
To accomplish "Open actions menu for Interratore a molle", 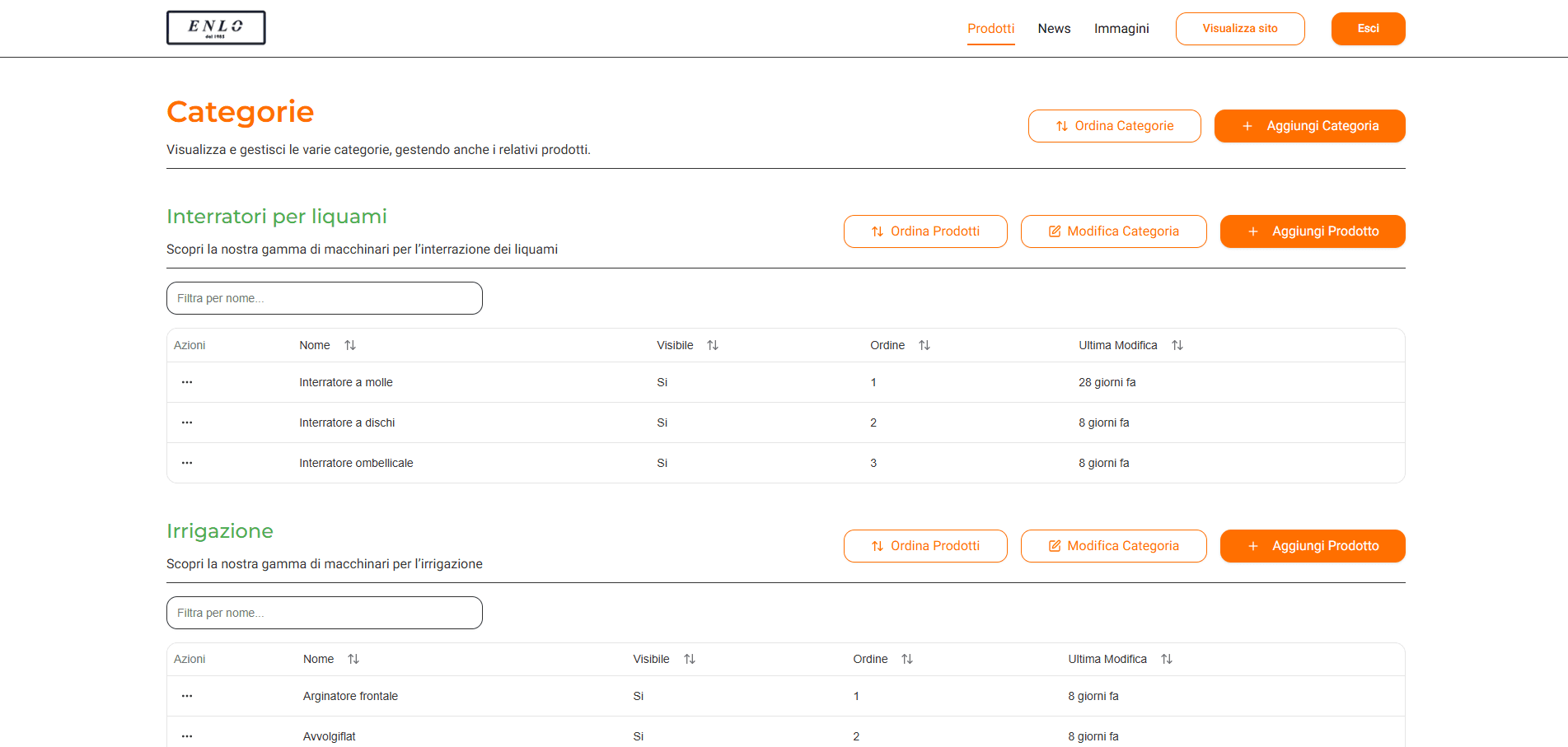I will pyautogui.click(x=187, y=382).
